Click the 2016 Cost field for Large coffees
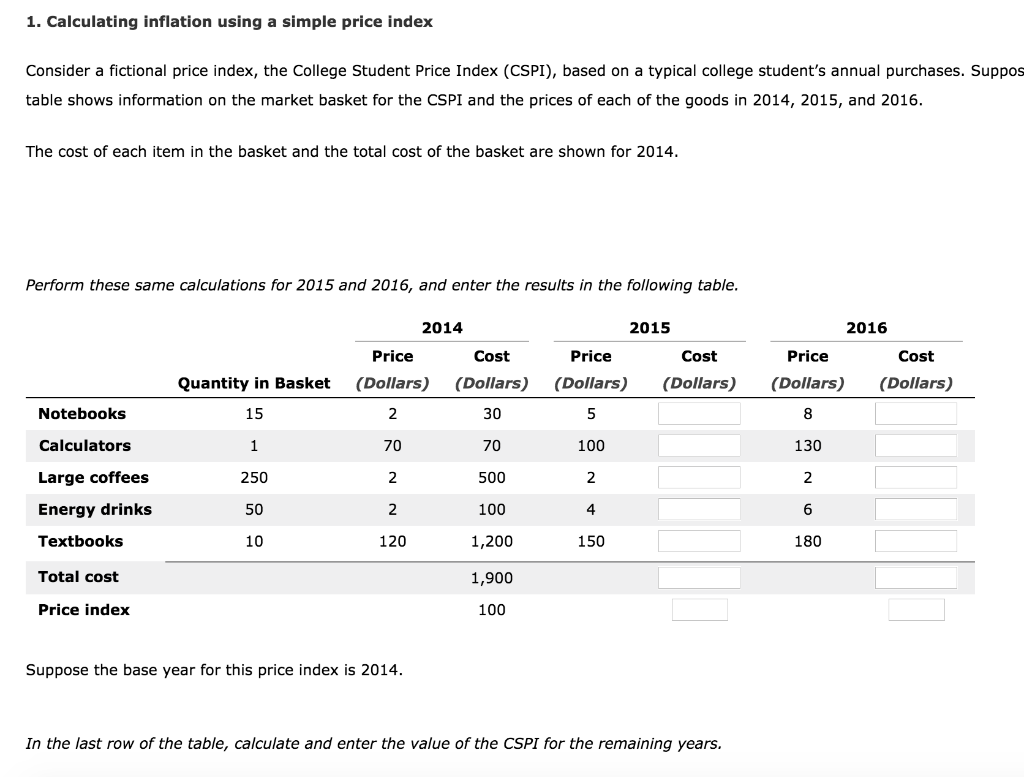1024x777 pixels. pyautogui.click(x=916, y=477)
